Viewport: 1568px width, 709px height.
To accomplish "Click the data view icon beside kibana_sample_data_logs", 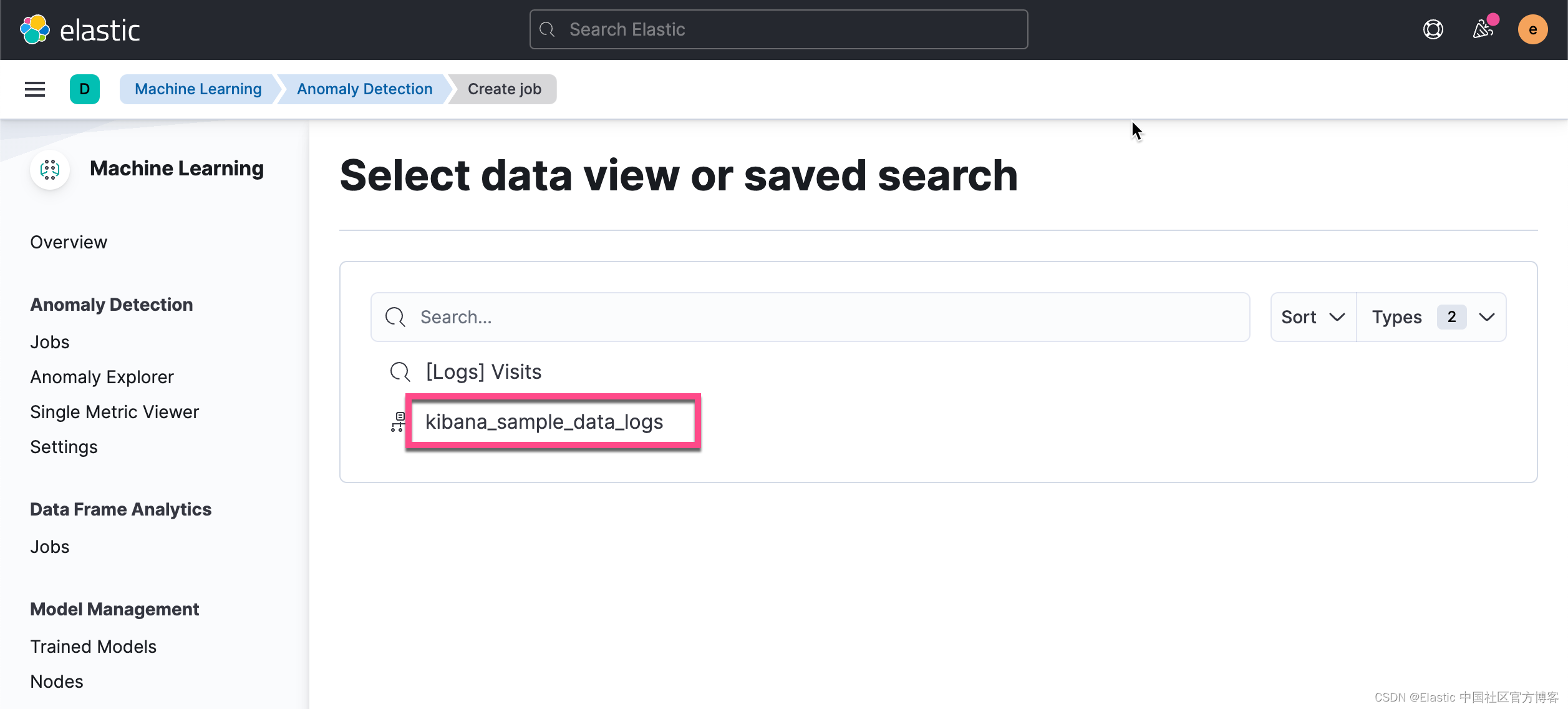I will pos(397,422).
